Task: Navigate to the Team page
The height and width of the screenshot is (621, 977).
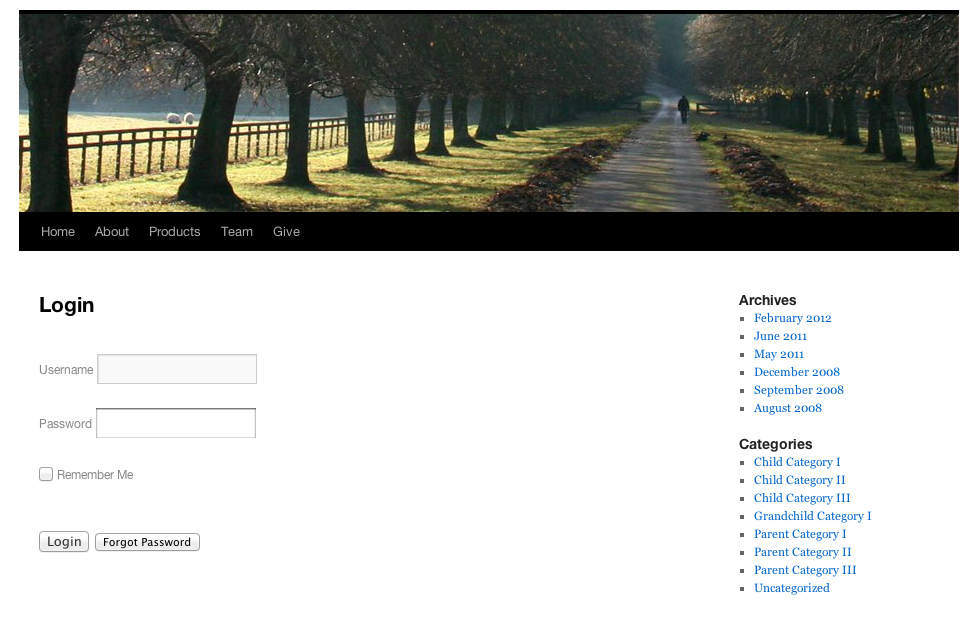Action: coord(236,231)
